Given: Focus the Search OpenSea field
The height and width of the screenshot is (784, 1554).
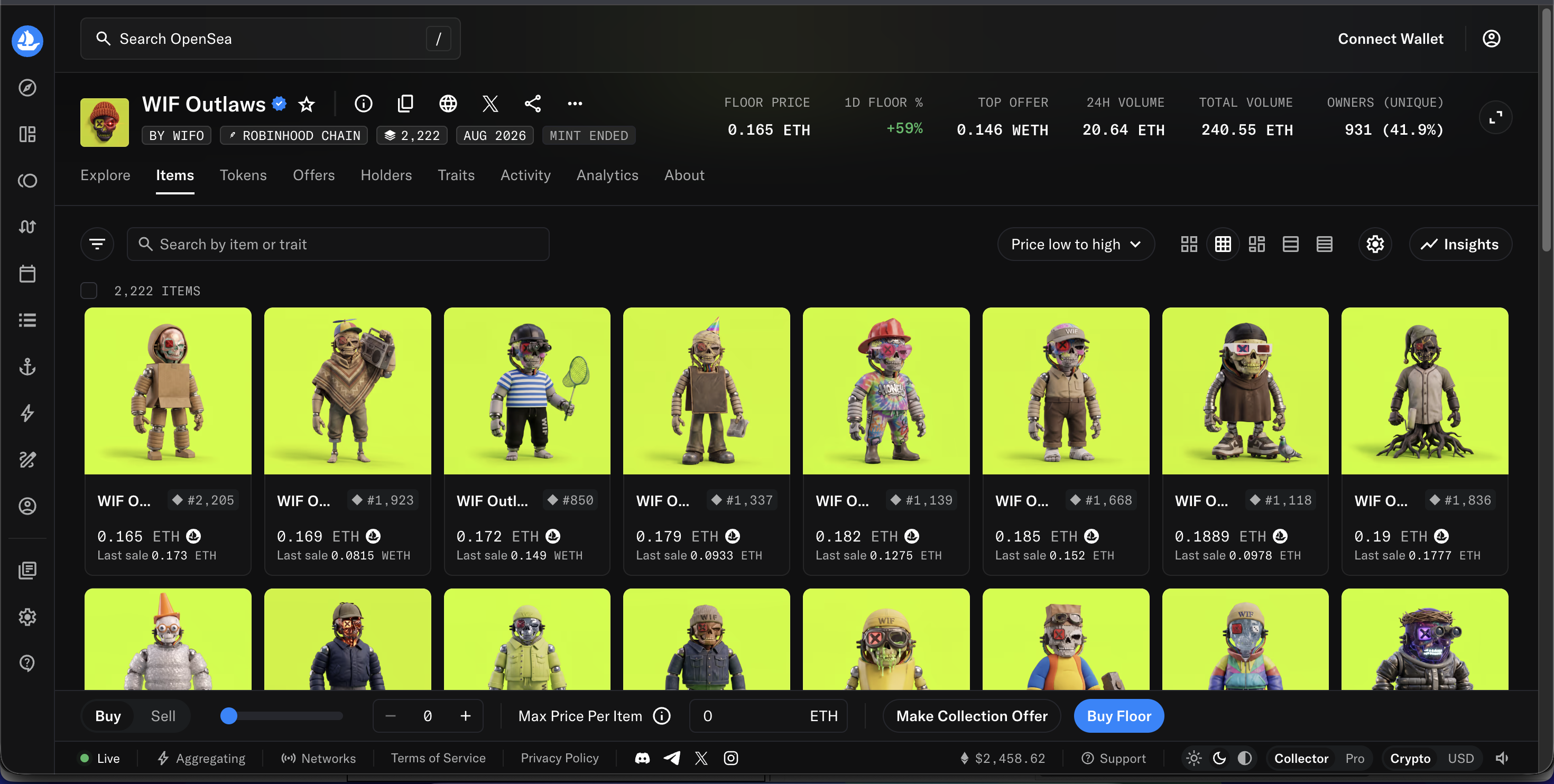Looking at the screenshot, I should click(270, 39).
